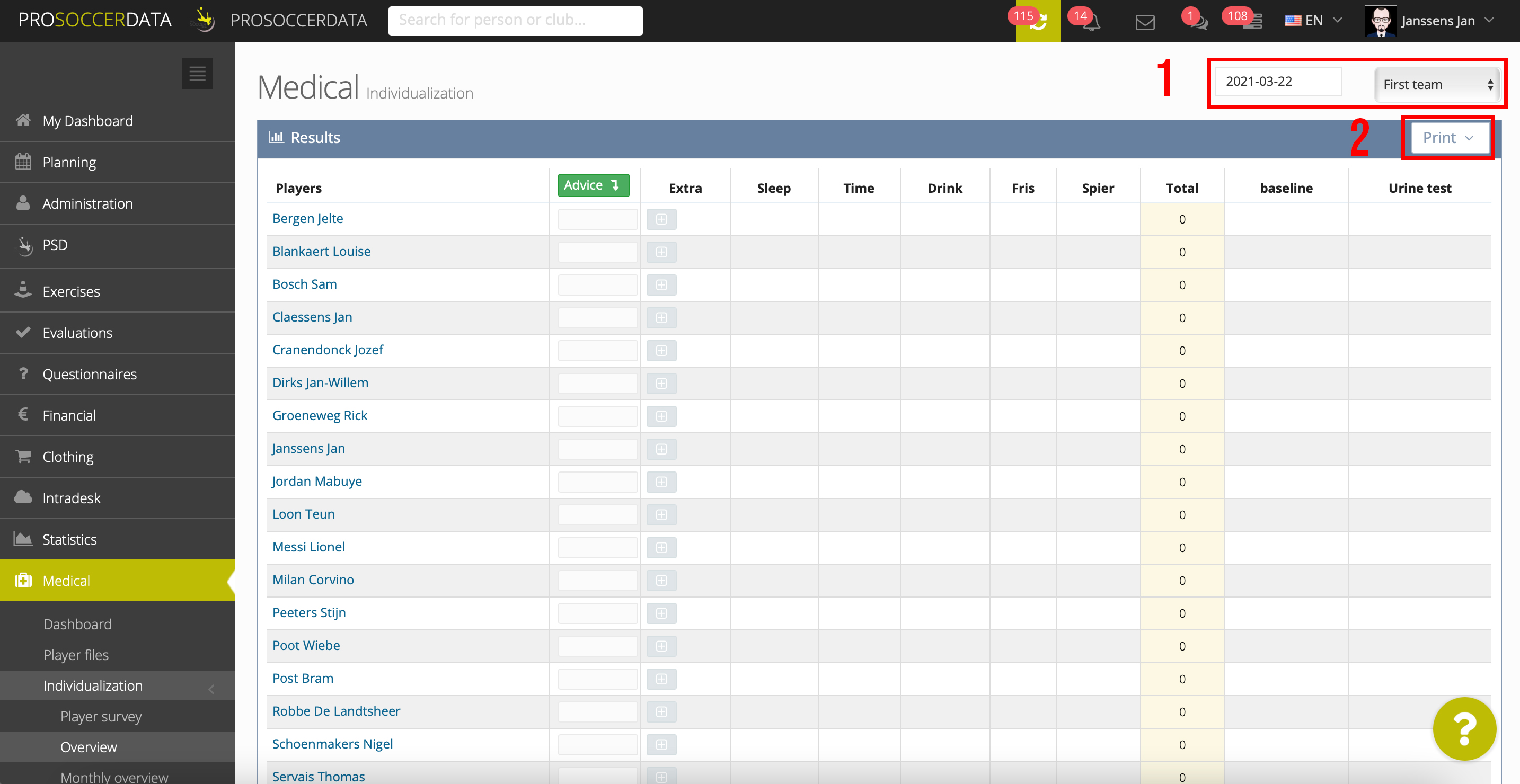Open player link Schoenmakers Nigel
Viewport: 1520px width, 784px height.
click(x=332, y=744)
